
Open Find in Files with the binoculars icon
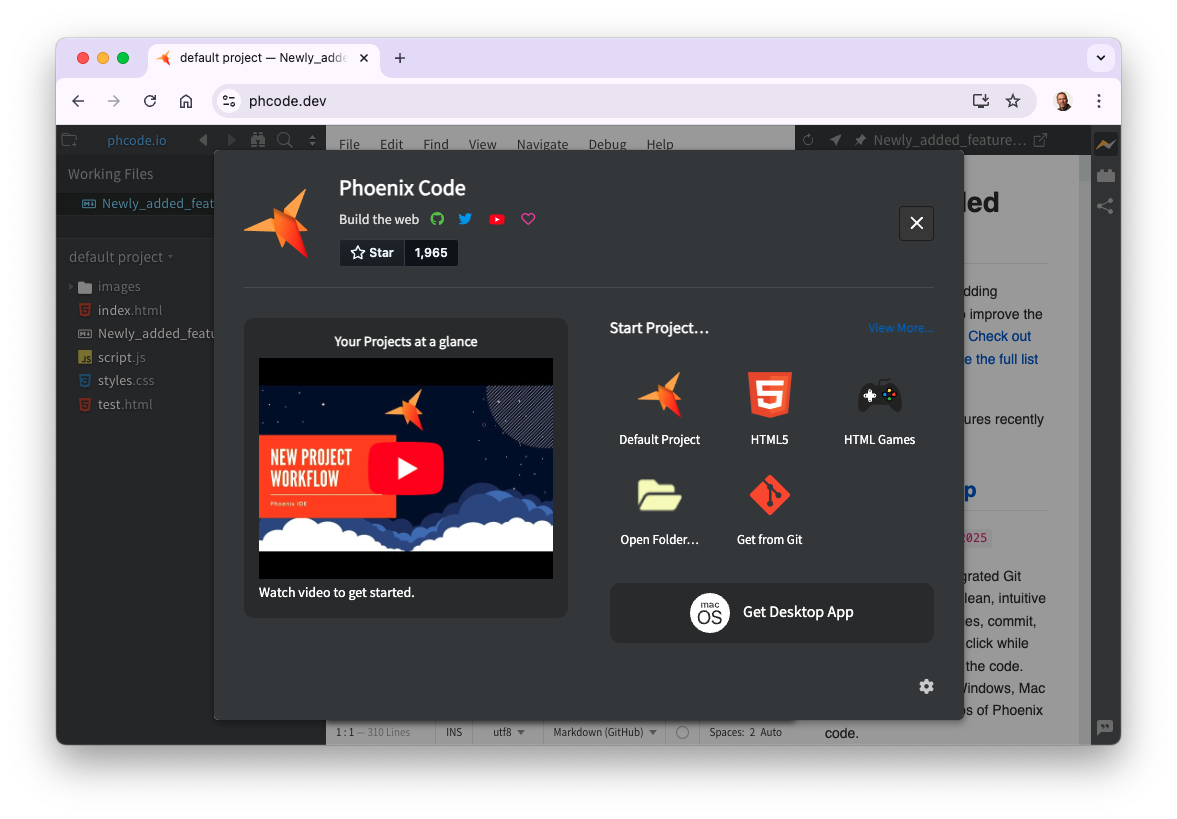coord(258,141)
